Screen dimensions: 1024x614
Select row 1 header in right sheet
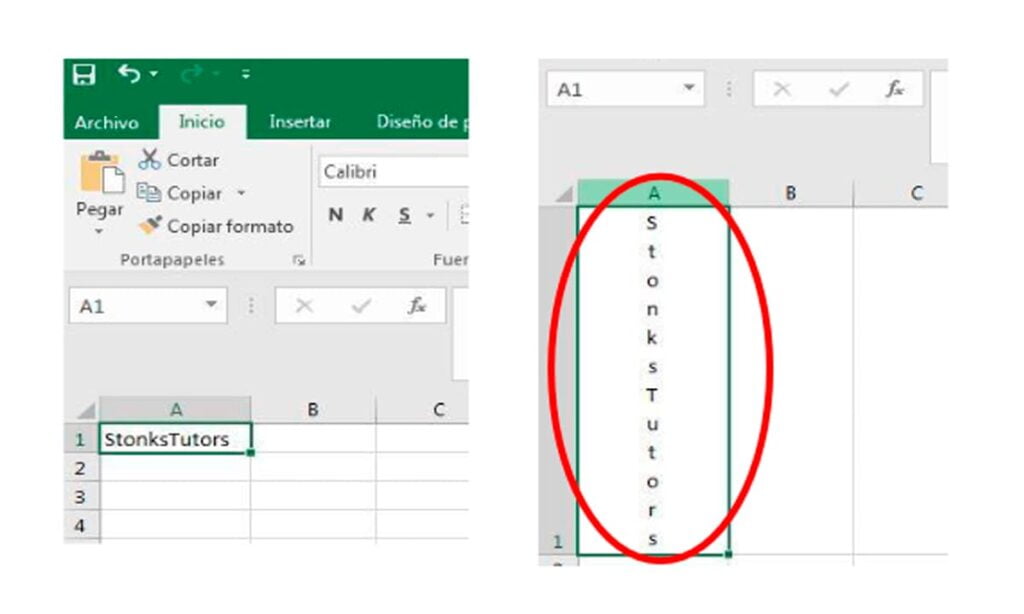tap(558, 381)
